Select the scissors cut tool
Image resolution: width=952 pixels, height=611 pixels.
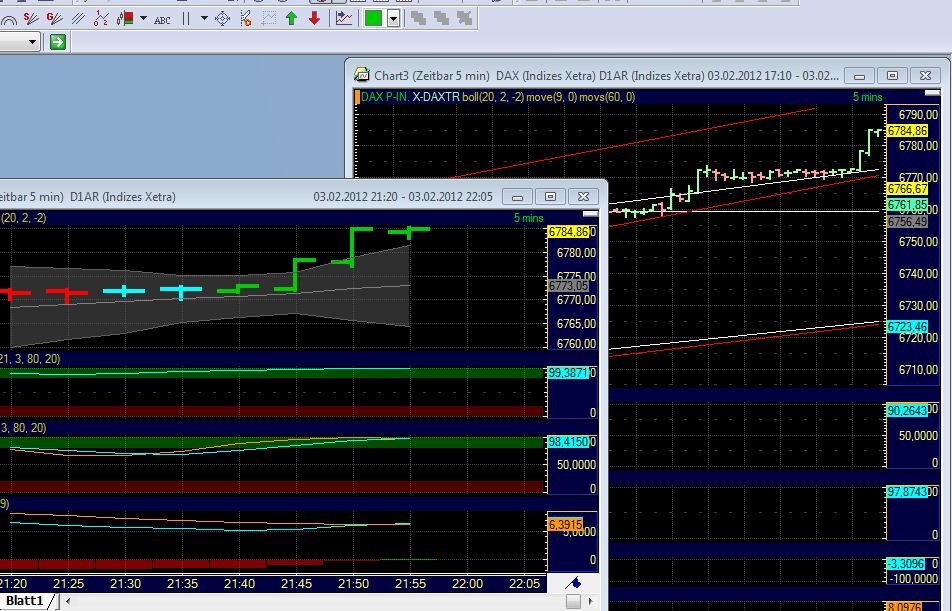[245, 18]
